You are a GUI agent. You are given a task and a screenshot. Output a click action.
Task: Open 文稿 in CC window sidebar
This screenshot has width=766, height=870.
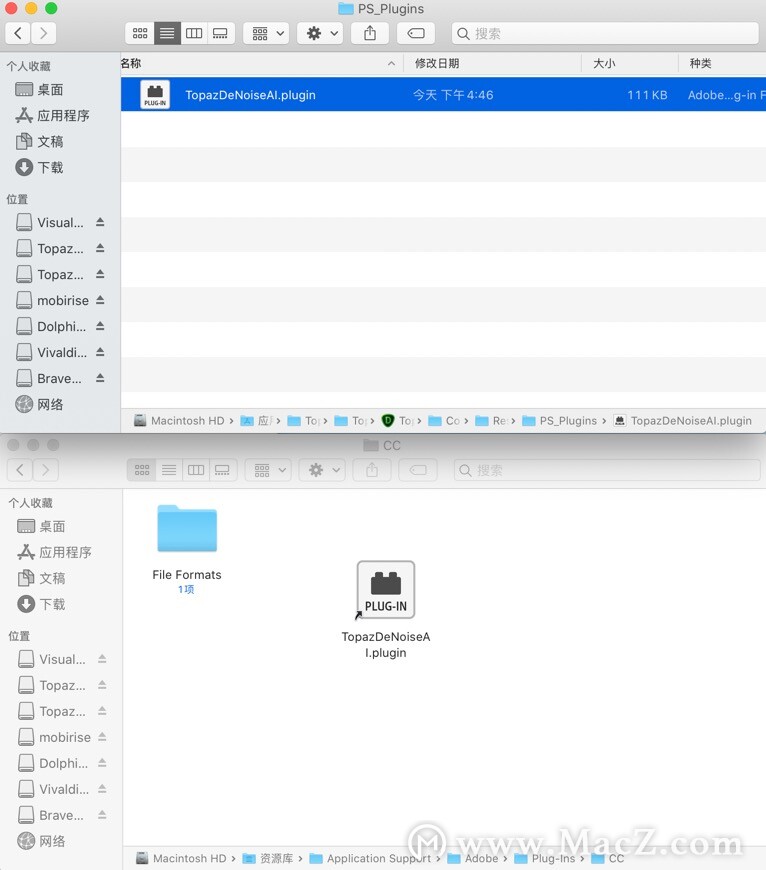pyautogui.click(x=41, y=578)
